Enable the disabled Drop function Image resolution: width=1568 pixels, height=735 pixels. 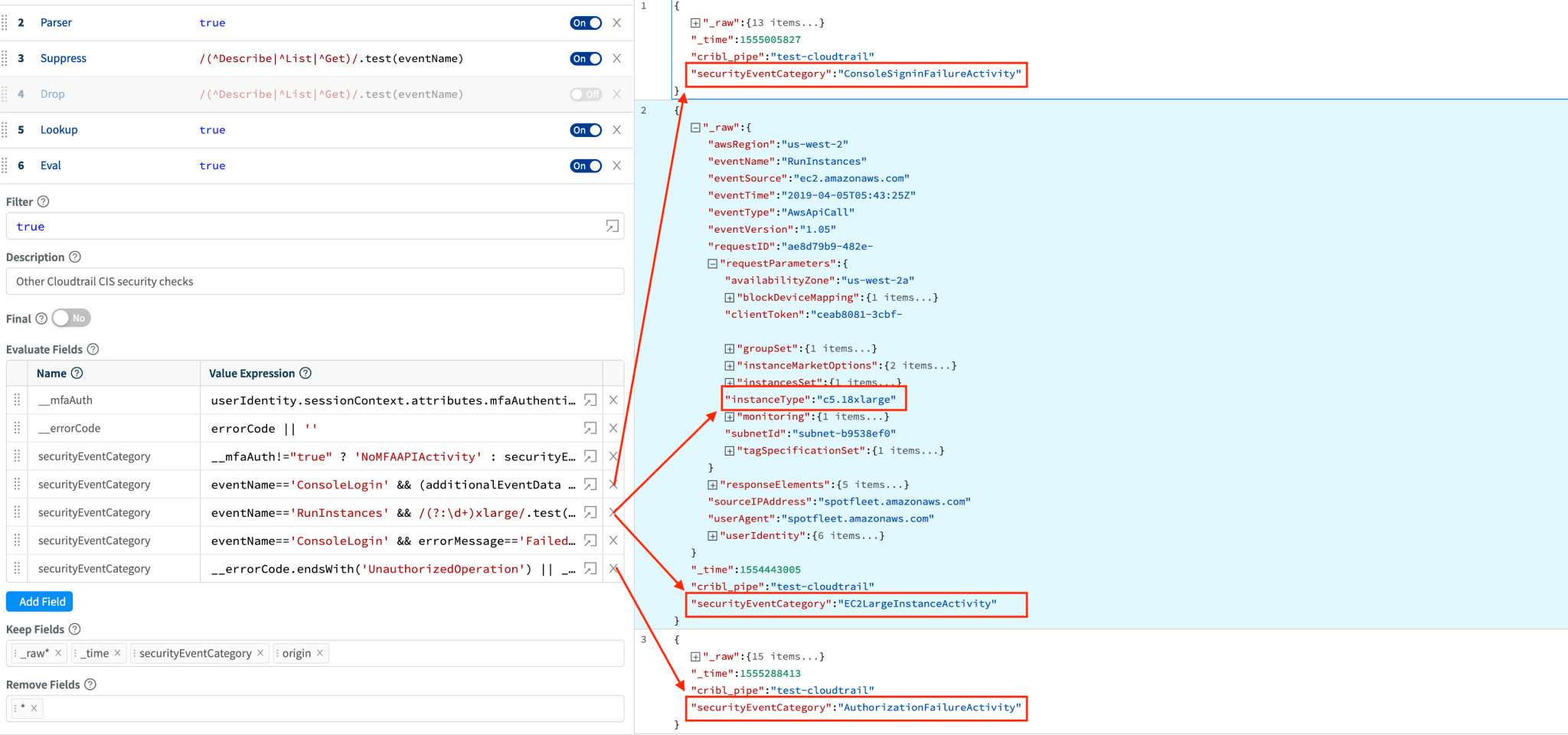(586, 94)
